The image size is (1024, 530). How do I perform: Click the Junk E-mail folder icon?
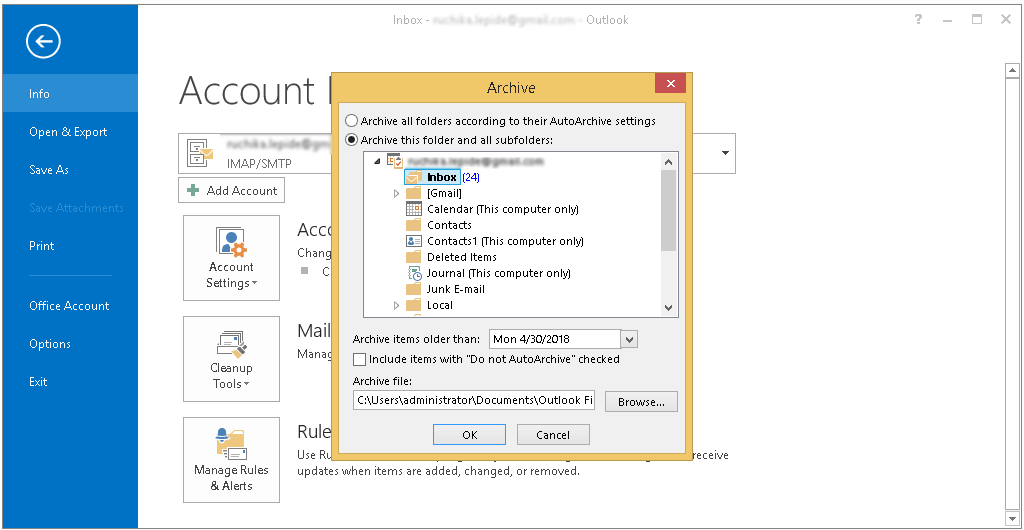(x=413, y=289)
